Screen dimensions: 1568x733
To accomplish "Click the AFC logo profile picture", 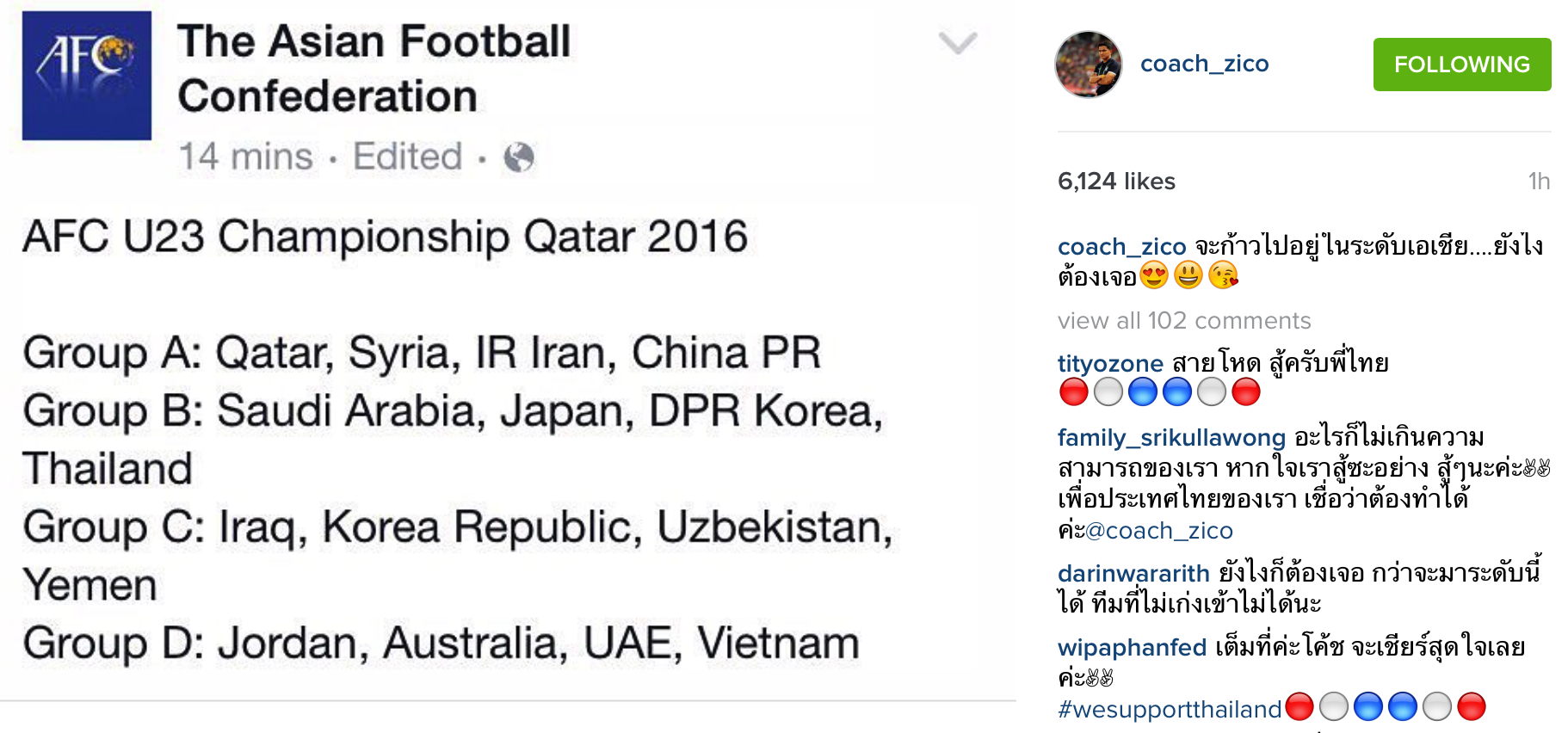I will pyautogui.click(x=87, y=76).
